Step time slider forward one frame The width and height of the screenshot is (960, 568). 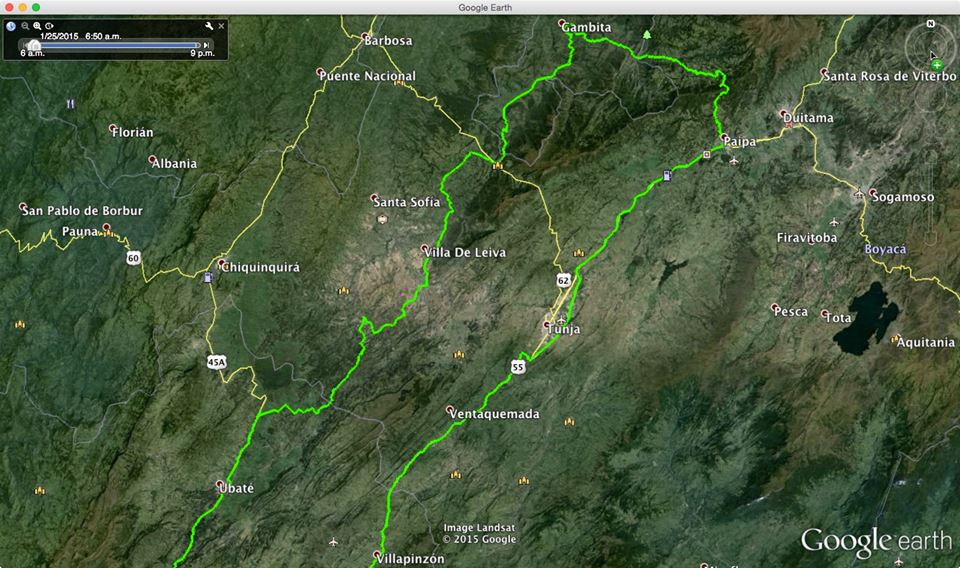(x=207, y=45)
